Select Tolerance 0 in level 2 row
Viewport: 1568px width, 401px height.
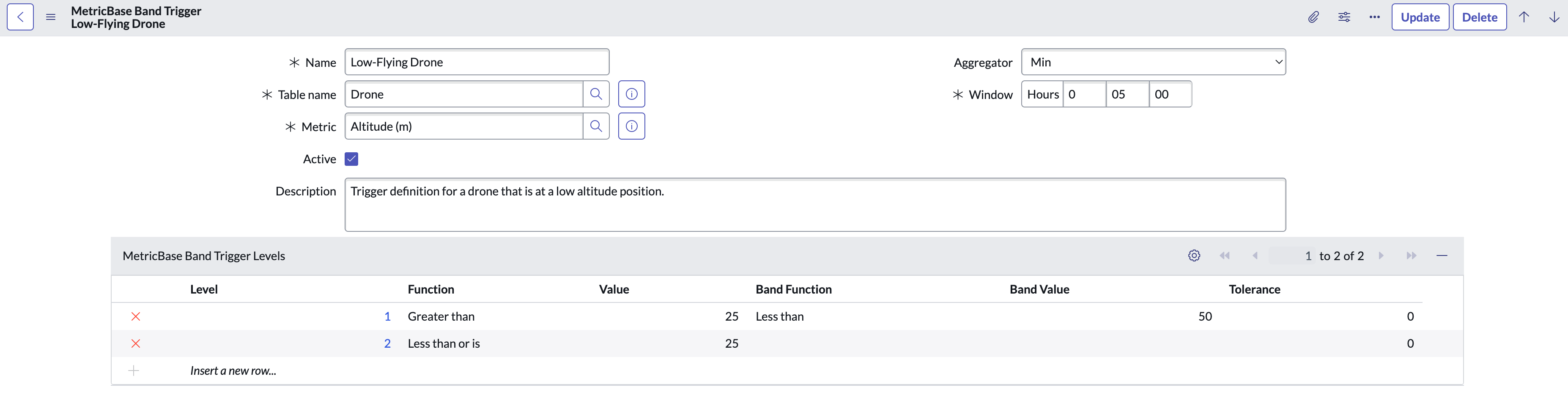(x=1410, y=344)
